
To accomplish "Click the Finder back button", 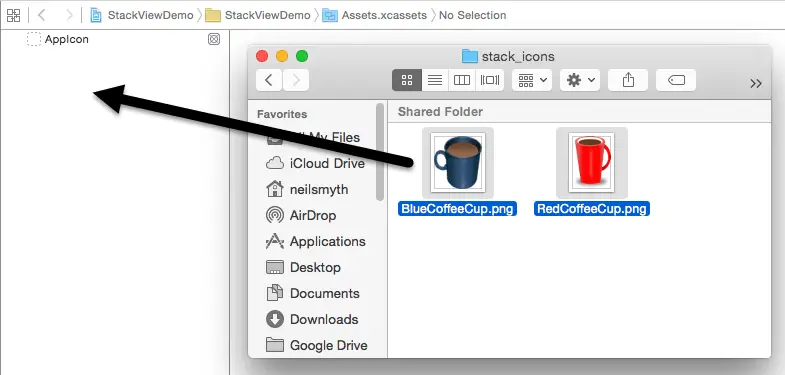I will pyautogui.click(x=269, y=80).
